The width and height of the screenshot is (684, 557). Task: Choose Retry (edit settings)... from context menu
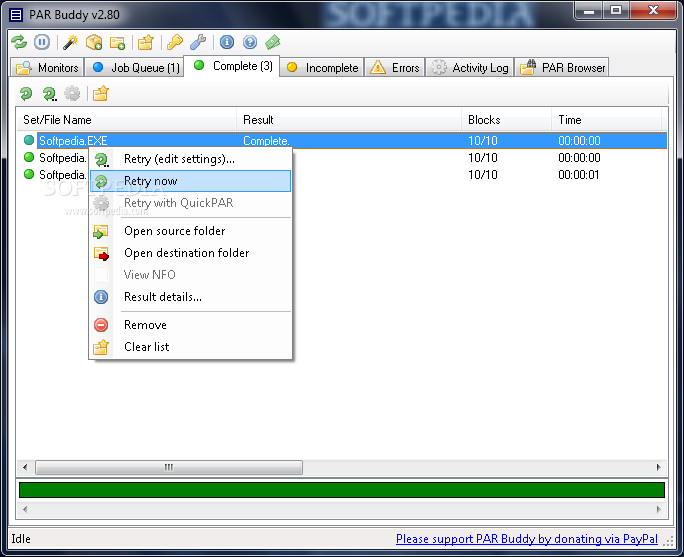[191, 159]
